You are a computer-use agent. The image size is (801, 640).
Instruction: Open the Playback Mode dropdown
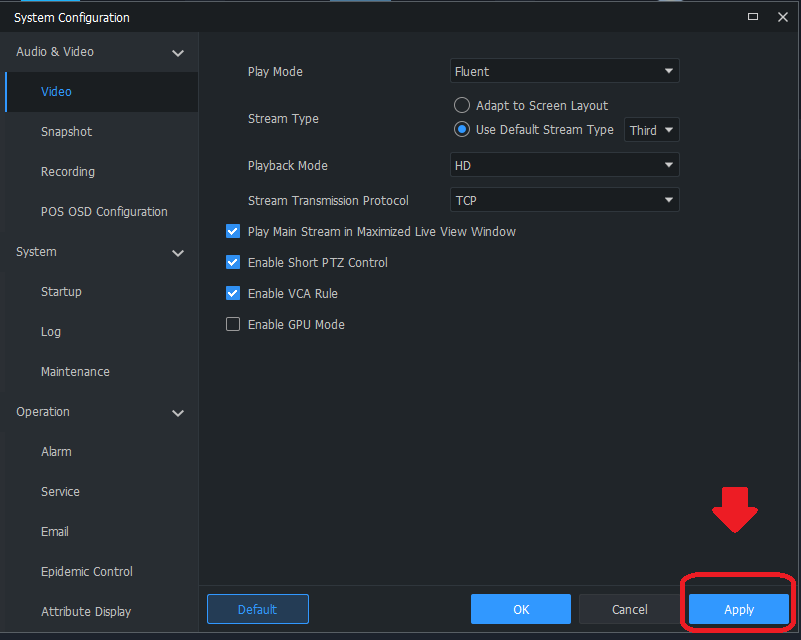(x=564, y=165)
